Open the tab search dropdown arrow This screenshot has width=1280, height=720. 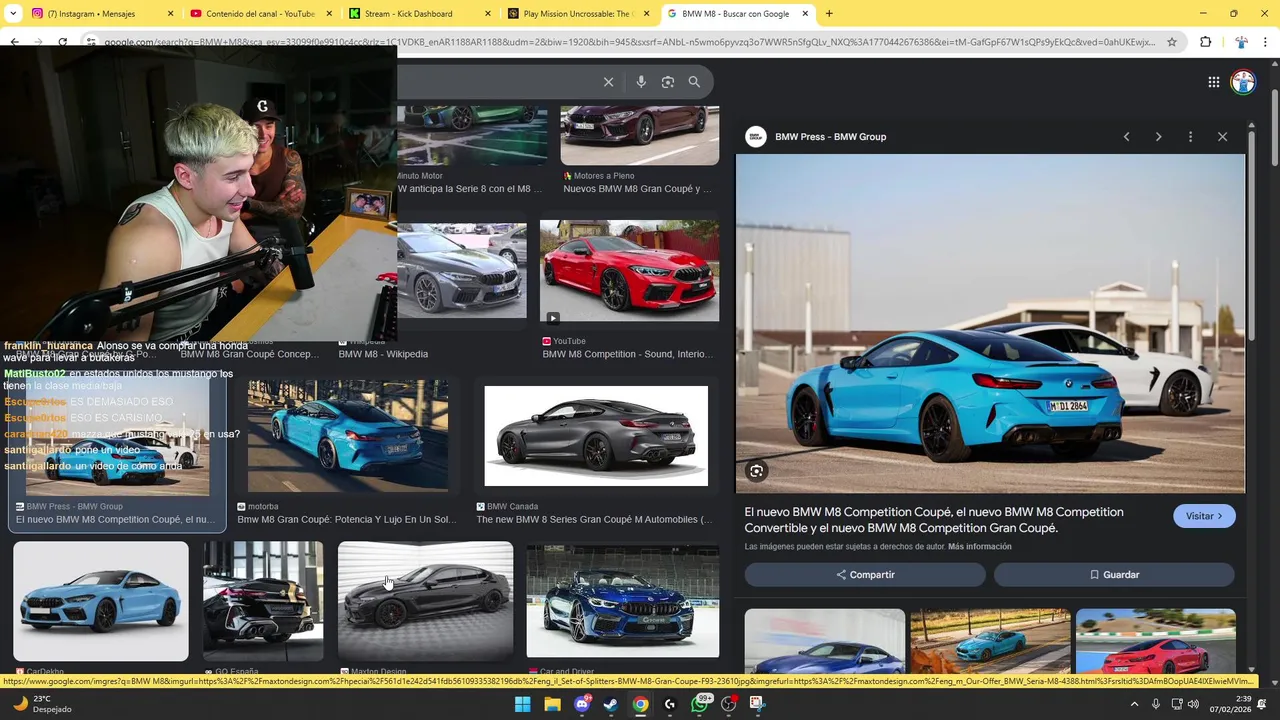tap(13, 14)
